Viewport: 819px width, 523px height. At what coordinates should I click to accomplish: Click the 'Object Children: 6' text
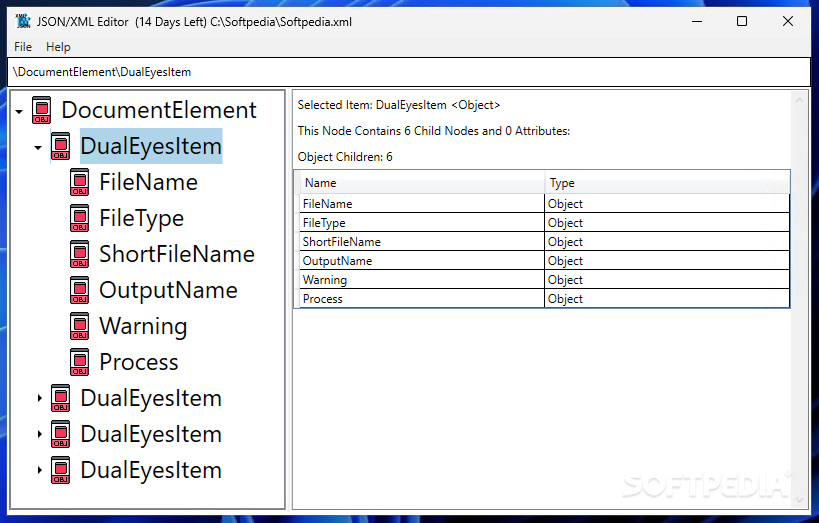coord(345,157)
